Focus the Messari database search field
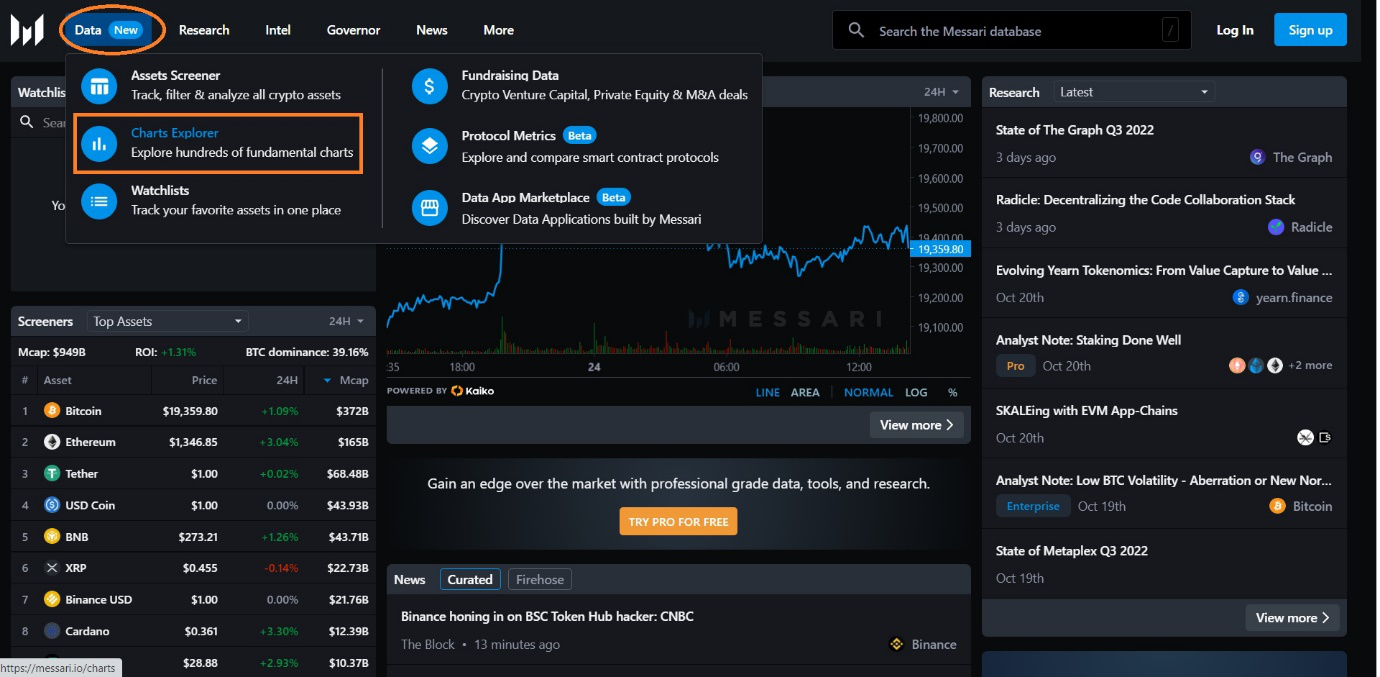Screen dimensions: 1380x677 pyautogui.click(x=1011, y=31)
